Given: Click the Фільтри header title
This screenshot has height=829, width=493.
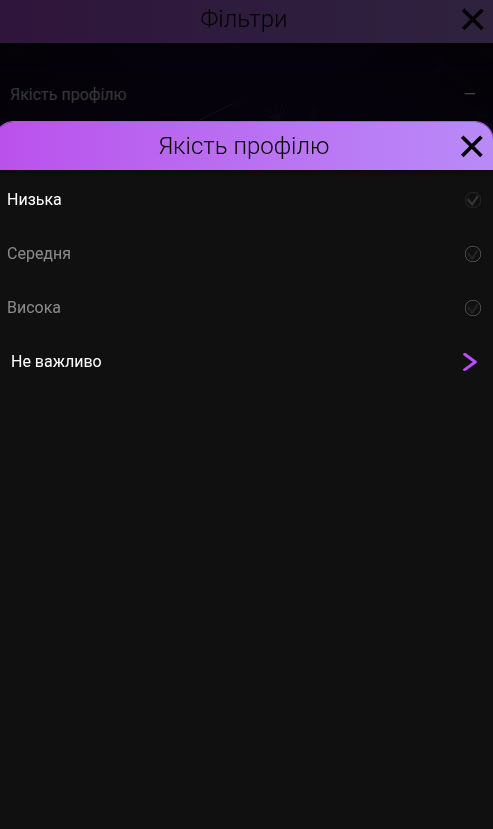Looking at the screenshot, I should click(243, 20).
